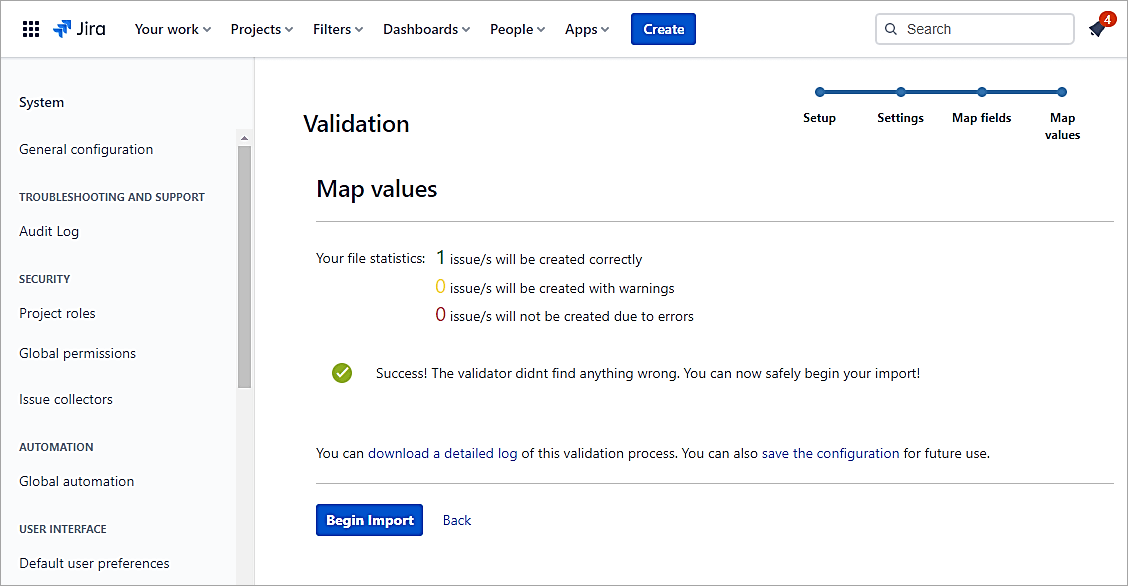Open the People menu

click(517, 29)
